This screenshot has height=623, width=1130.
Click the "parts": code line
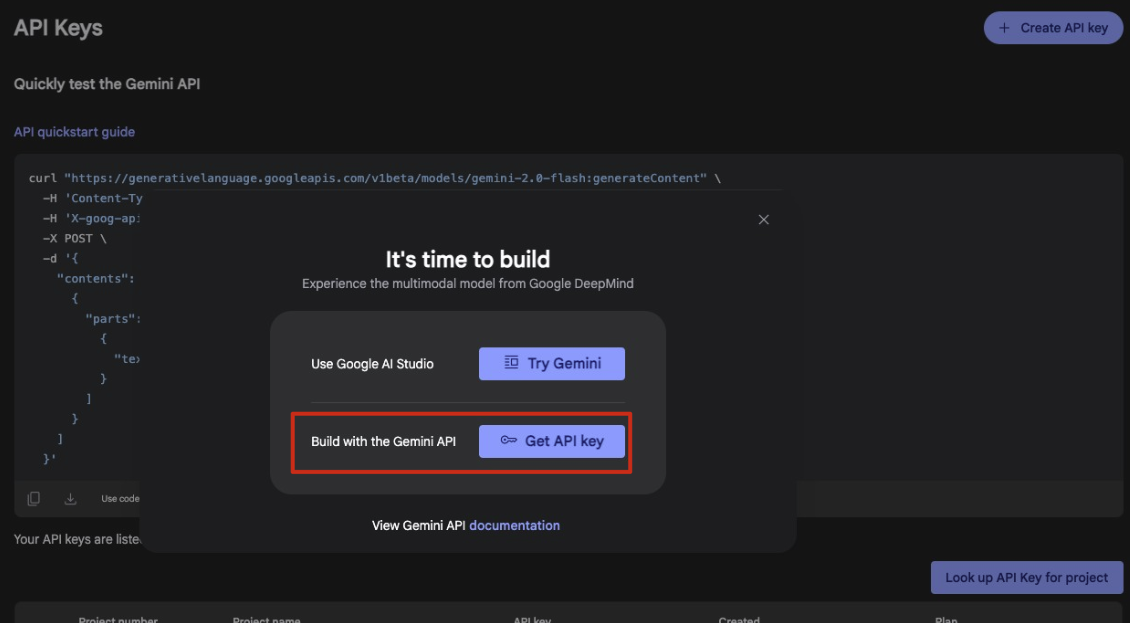point(112,319)
